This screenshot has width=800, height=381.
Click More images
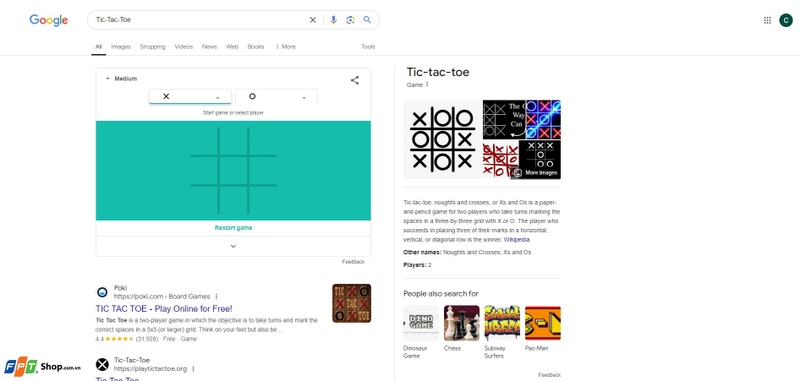(x=536, y=173)
